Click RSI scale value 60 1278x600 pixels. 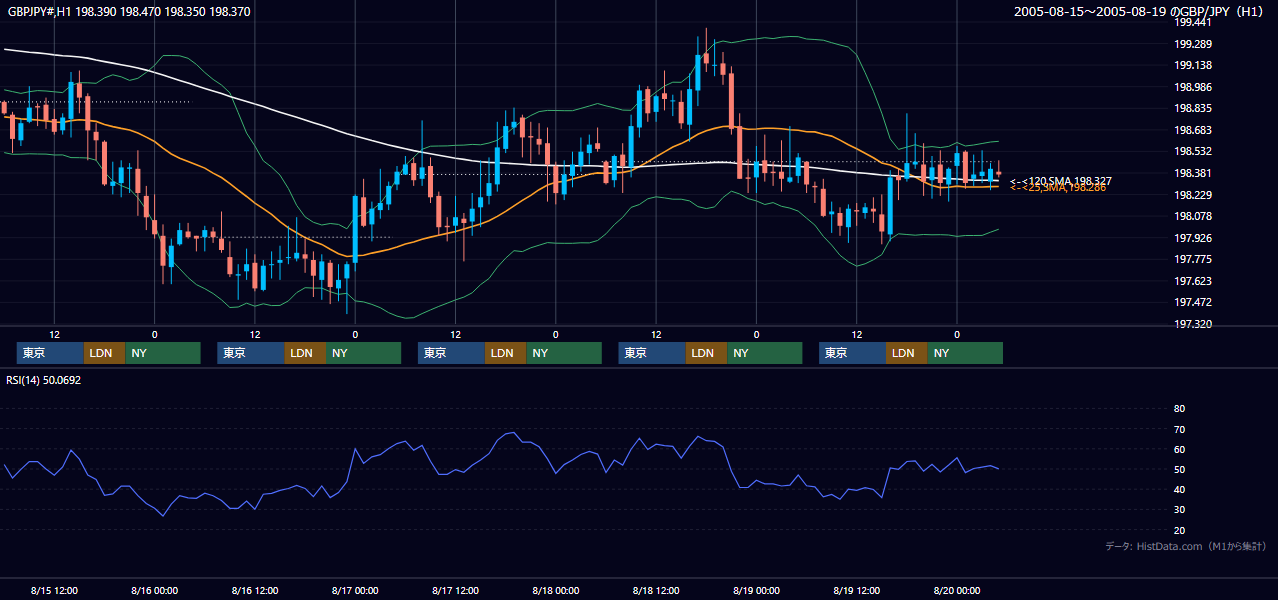click(x=1179, y=449)
